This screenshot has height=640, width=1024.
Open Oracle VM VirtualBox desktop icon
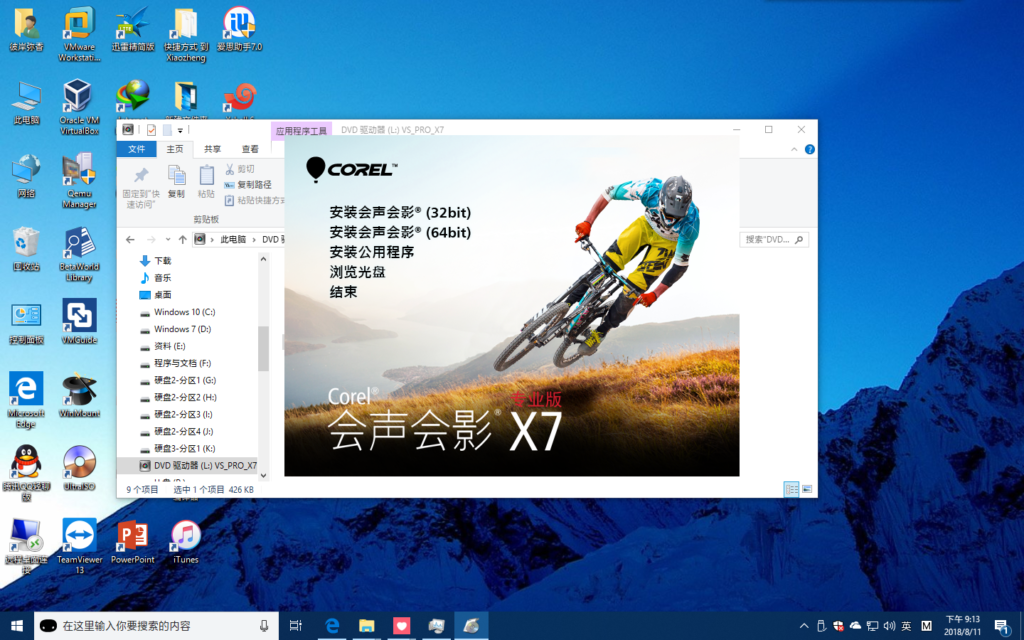pyautogui.click(x=79, y=98)
